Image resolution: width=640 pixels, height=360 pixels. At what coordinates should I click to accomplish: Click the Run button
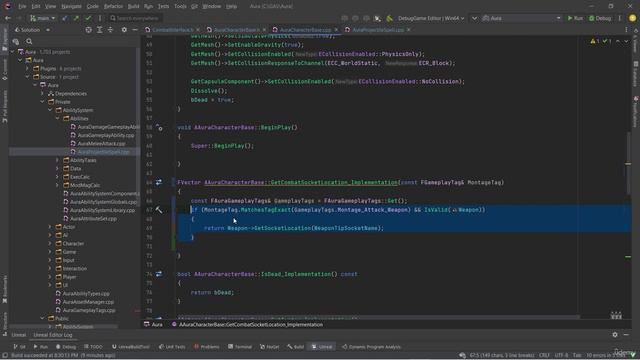575,18
